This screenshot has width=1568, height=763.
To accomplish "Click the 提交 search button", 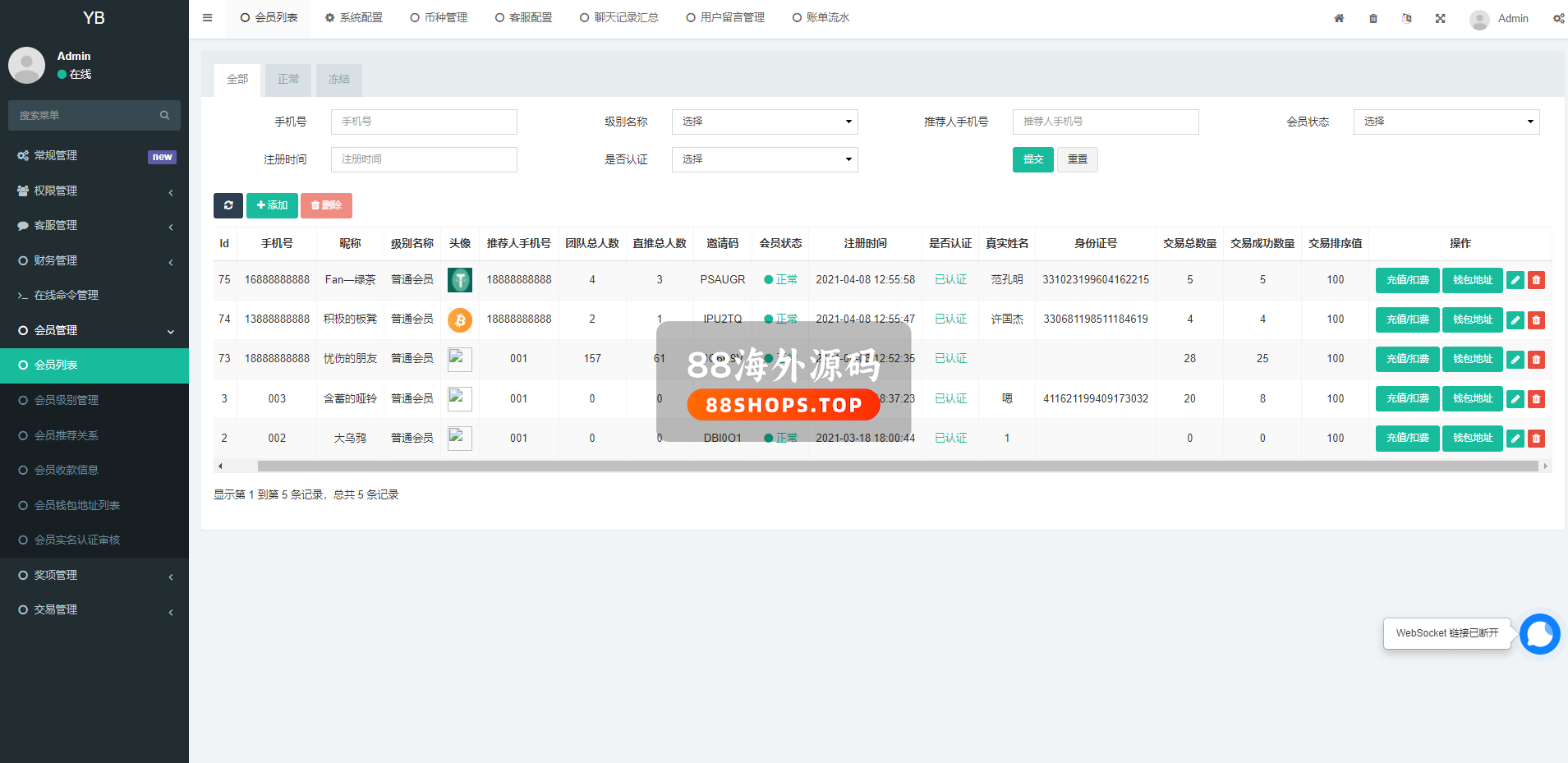I will [1032, 159].
